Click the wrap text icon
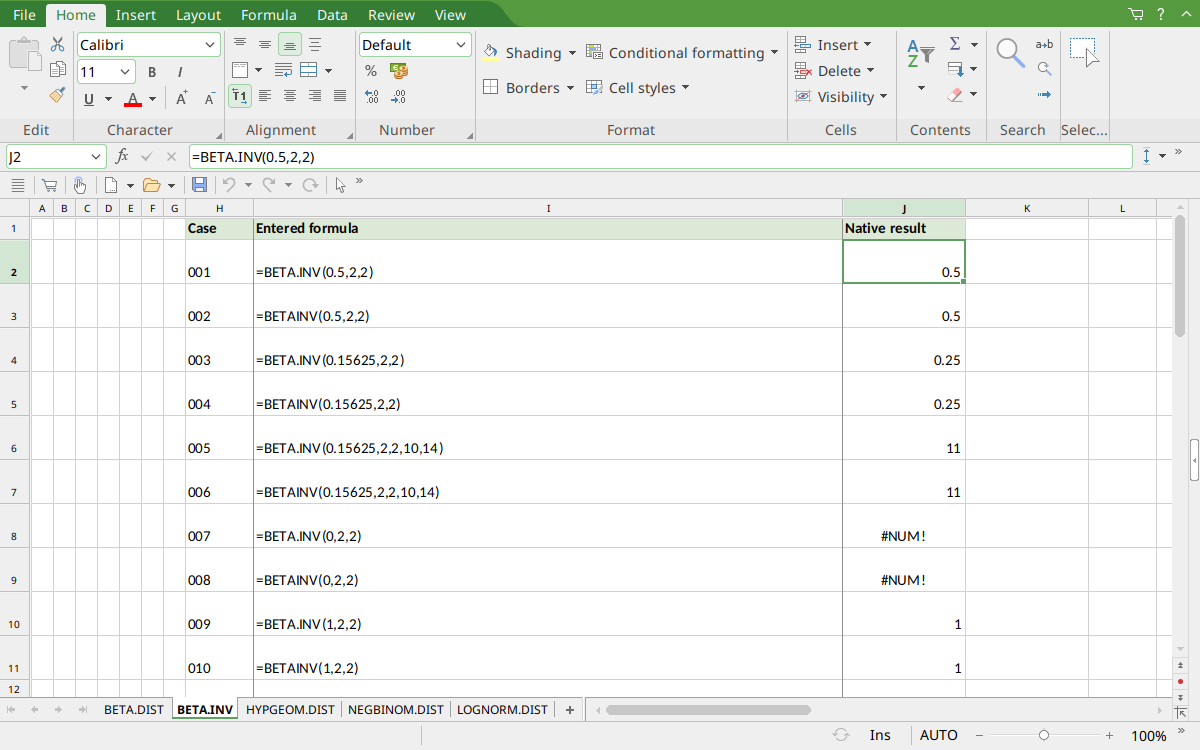Viewport: 1200px width, 750px height. click(283, 70)
